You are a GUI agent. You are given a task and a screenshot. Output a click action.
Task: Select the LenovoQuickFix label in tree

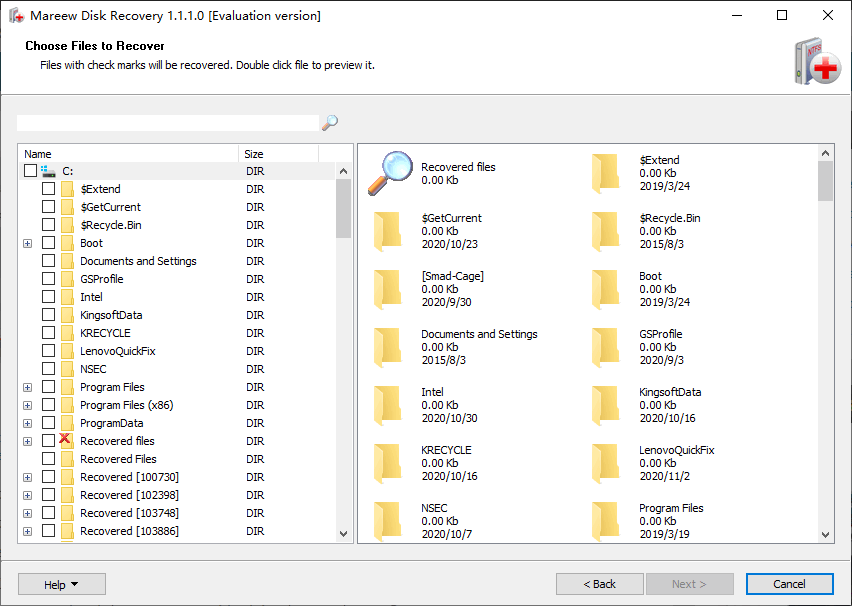tap(117, 351)
